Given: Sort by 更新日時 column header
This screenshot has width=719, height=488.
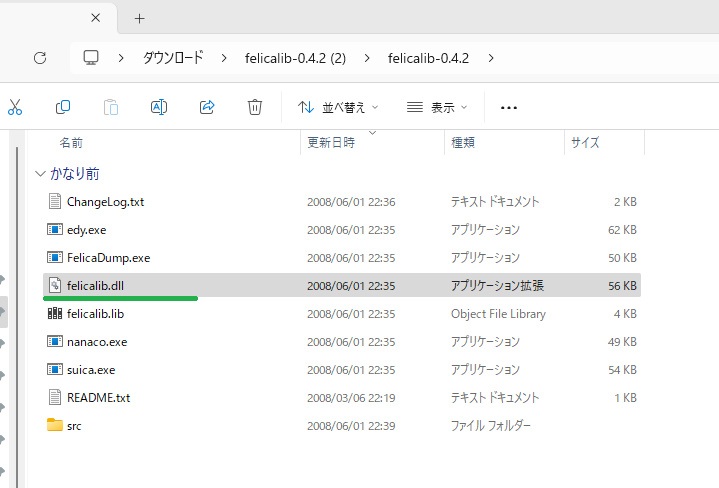Looking at the screenshot, I should (331, 143).
